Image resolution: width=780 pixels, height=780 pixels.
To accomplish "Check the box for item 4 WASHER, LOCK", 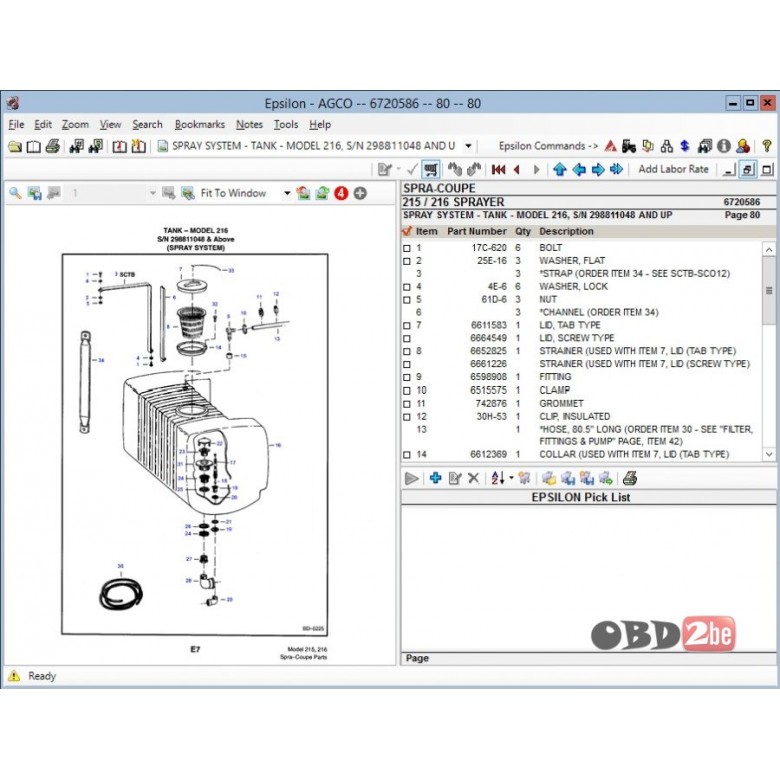I will pos(407,287).
